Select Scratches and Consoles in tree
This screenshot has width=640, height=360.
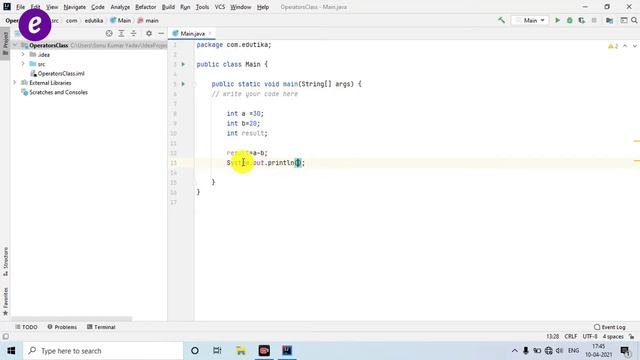[x=55, y=92]
